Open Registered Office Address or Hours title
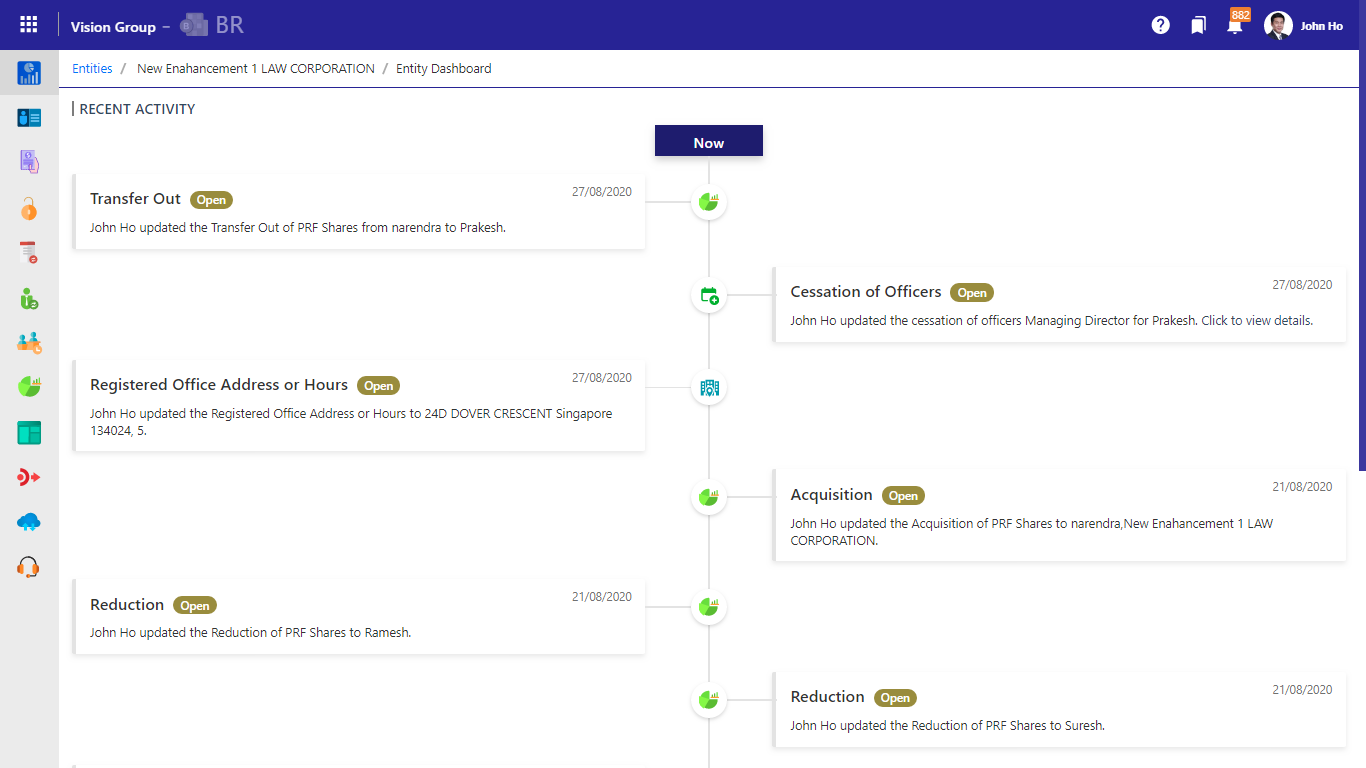This screenshot has height=768, width=1366. [x=219, y=385]
